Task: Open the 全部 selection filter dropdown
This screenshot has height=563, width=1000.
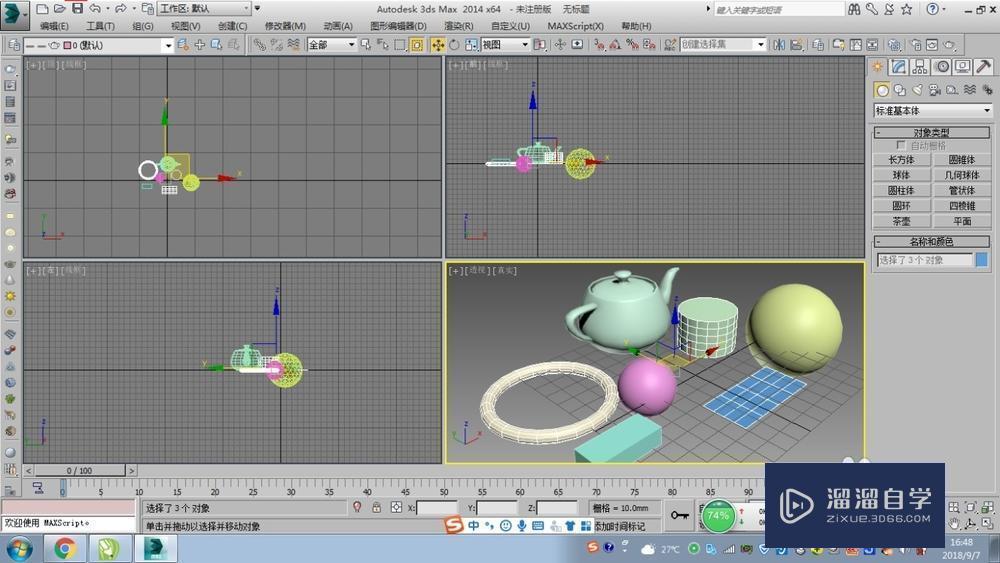Action: (331, 45)
